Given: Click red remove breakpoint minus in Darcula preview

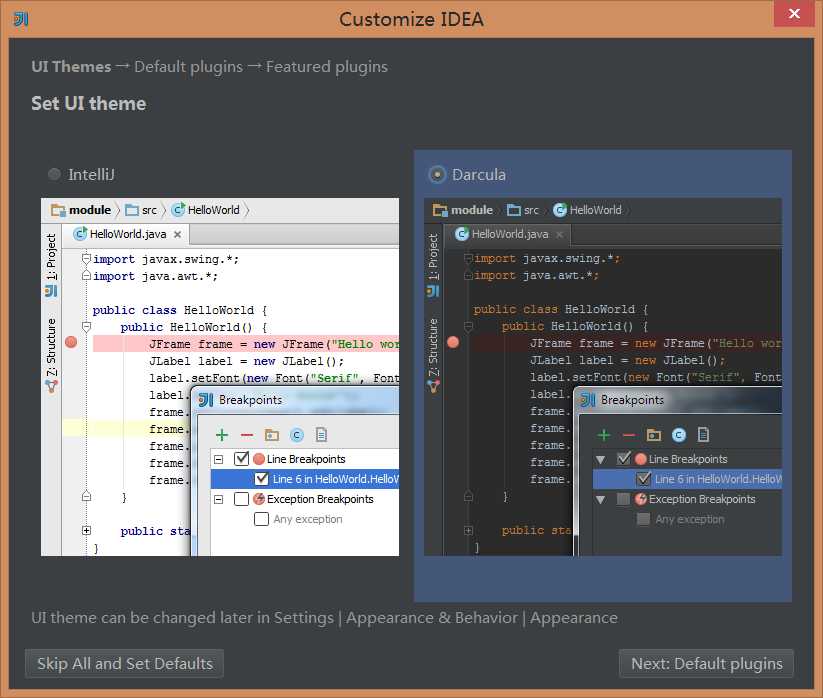Looking at the screenshot, I should 629,435.
